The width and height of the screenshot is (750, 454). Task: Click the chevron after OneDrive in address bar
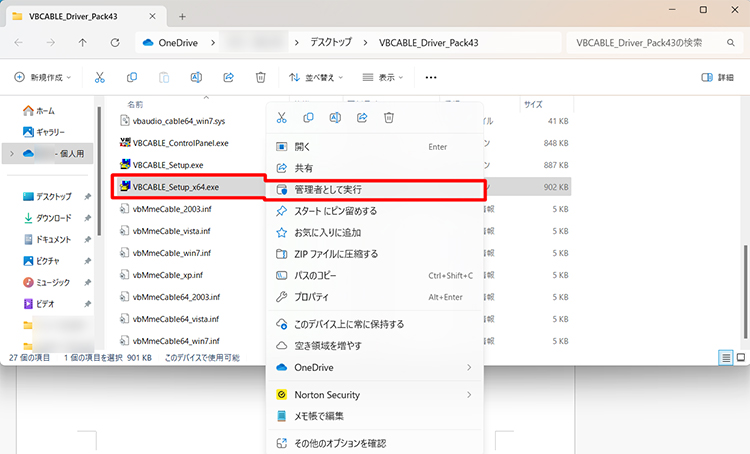213,43
